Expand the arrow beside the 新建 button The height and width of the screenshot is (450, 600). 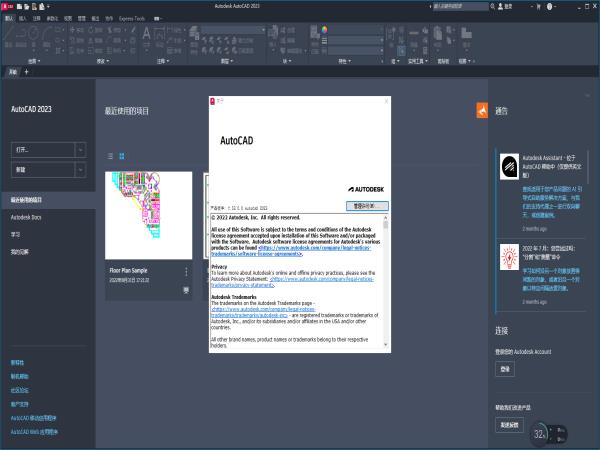tap(80, 170)
